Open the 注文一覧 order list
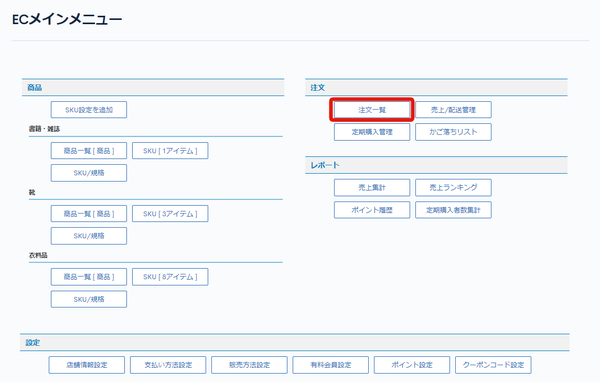 point(372,110)
